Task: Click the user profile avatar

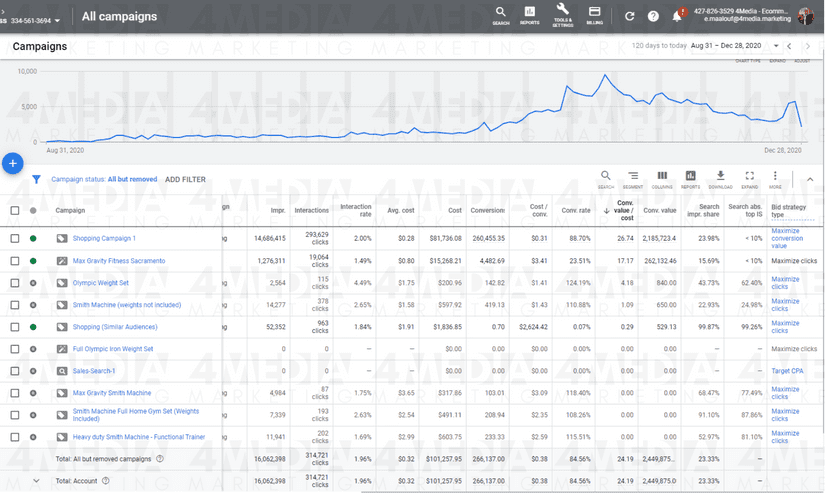Action: pos(806,16)
